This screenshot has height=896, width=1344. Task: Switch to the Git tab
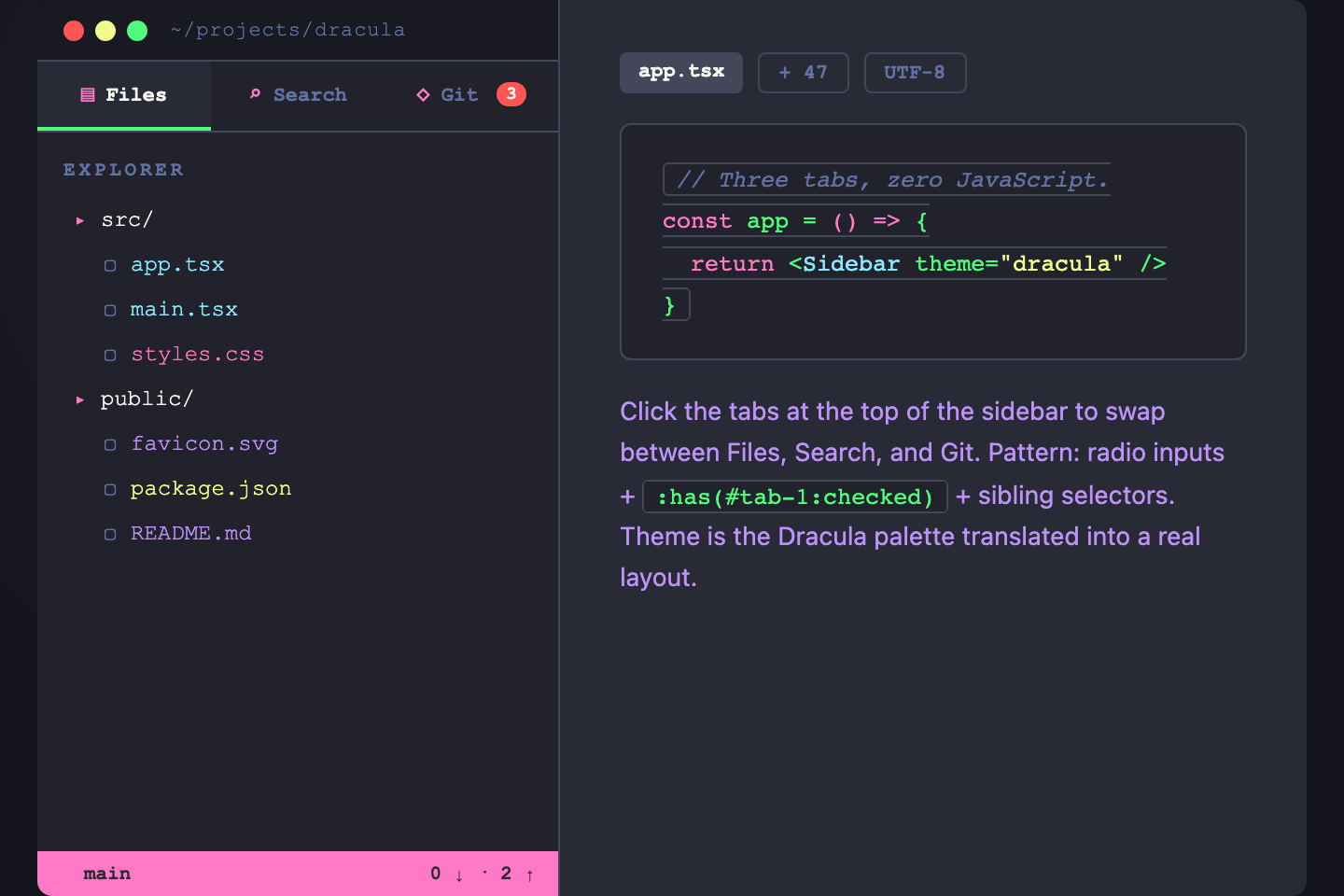coord(471,95)
